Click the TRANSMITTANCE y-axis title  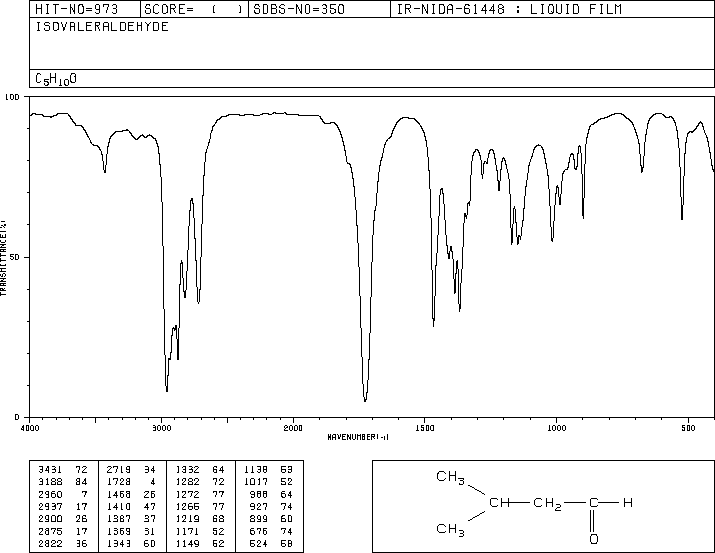[x=3, y=258]
